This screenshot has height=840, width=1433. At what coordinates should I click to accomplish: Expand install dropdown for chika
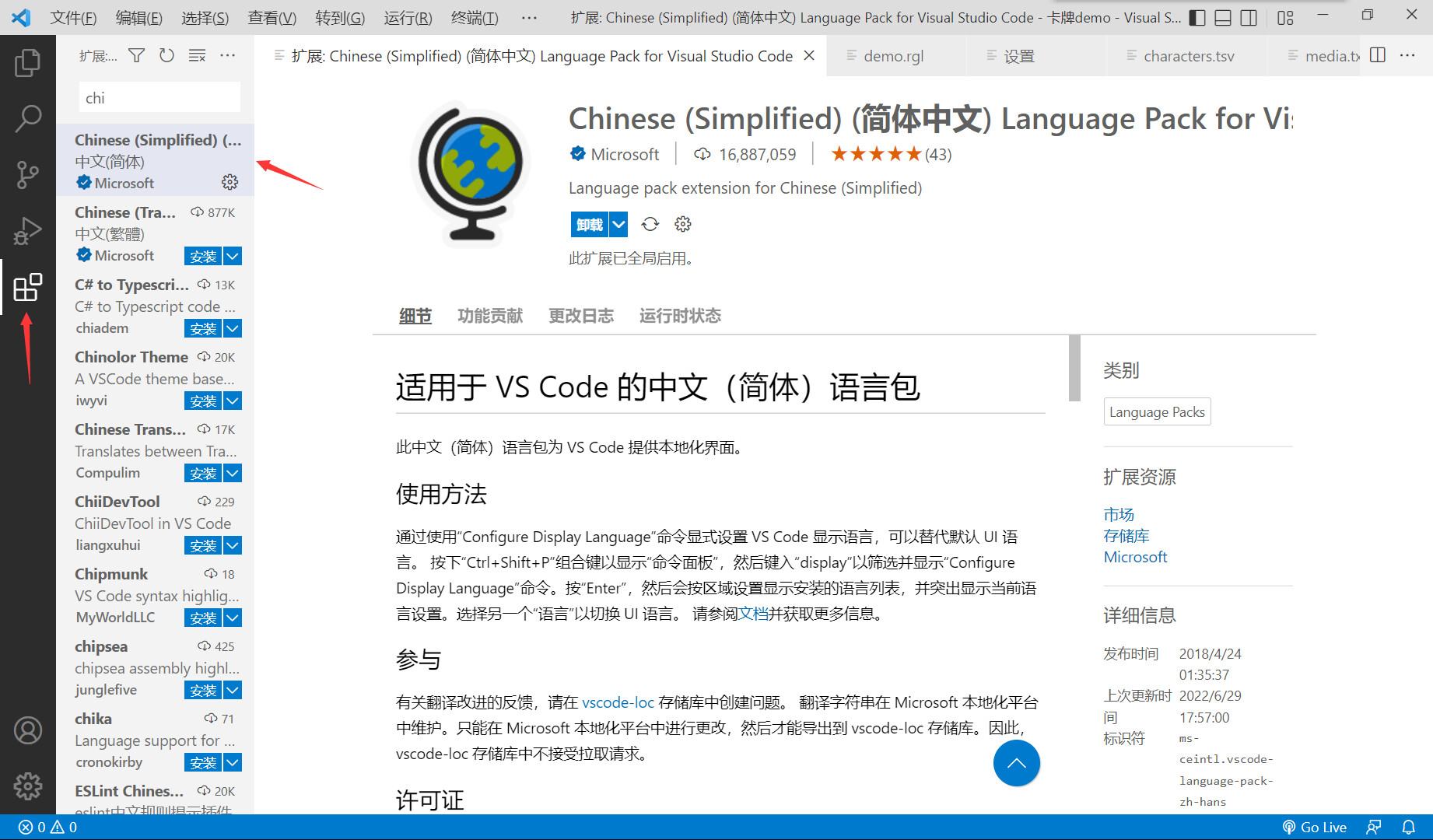click(x=233, y=762)
